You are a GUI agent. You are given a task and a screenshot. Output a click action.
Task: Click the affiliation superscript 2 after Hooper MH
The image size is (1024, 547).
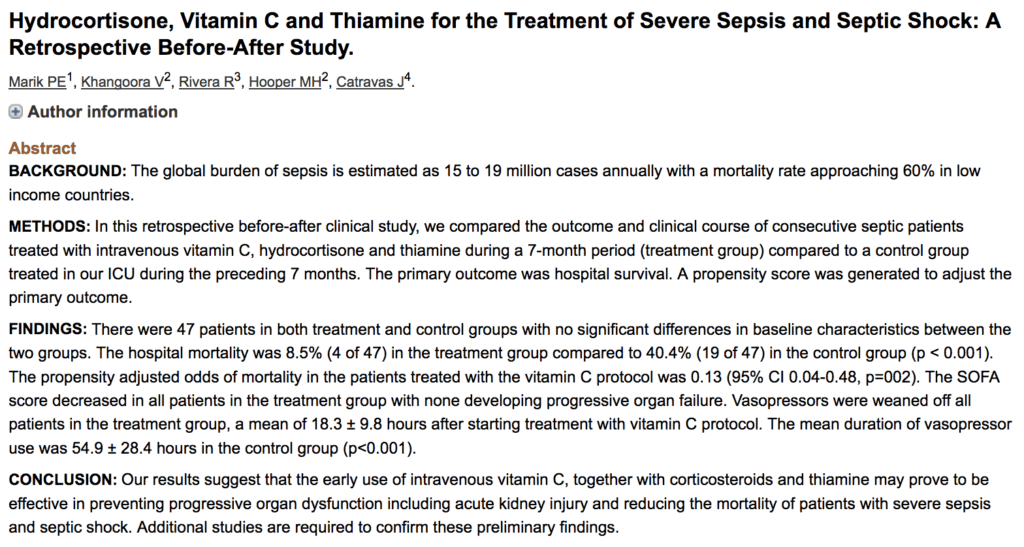click(325, 78)
